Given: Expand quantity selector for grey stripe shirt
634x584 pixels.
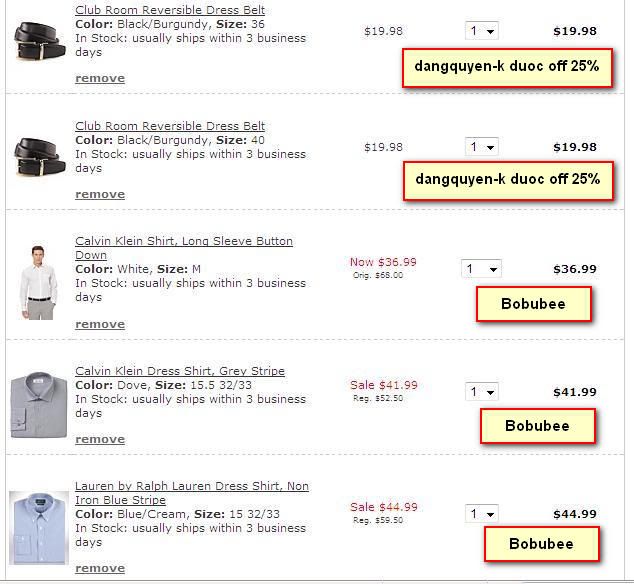Looking at the screenshot, I should coord(482,392).
